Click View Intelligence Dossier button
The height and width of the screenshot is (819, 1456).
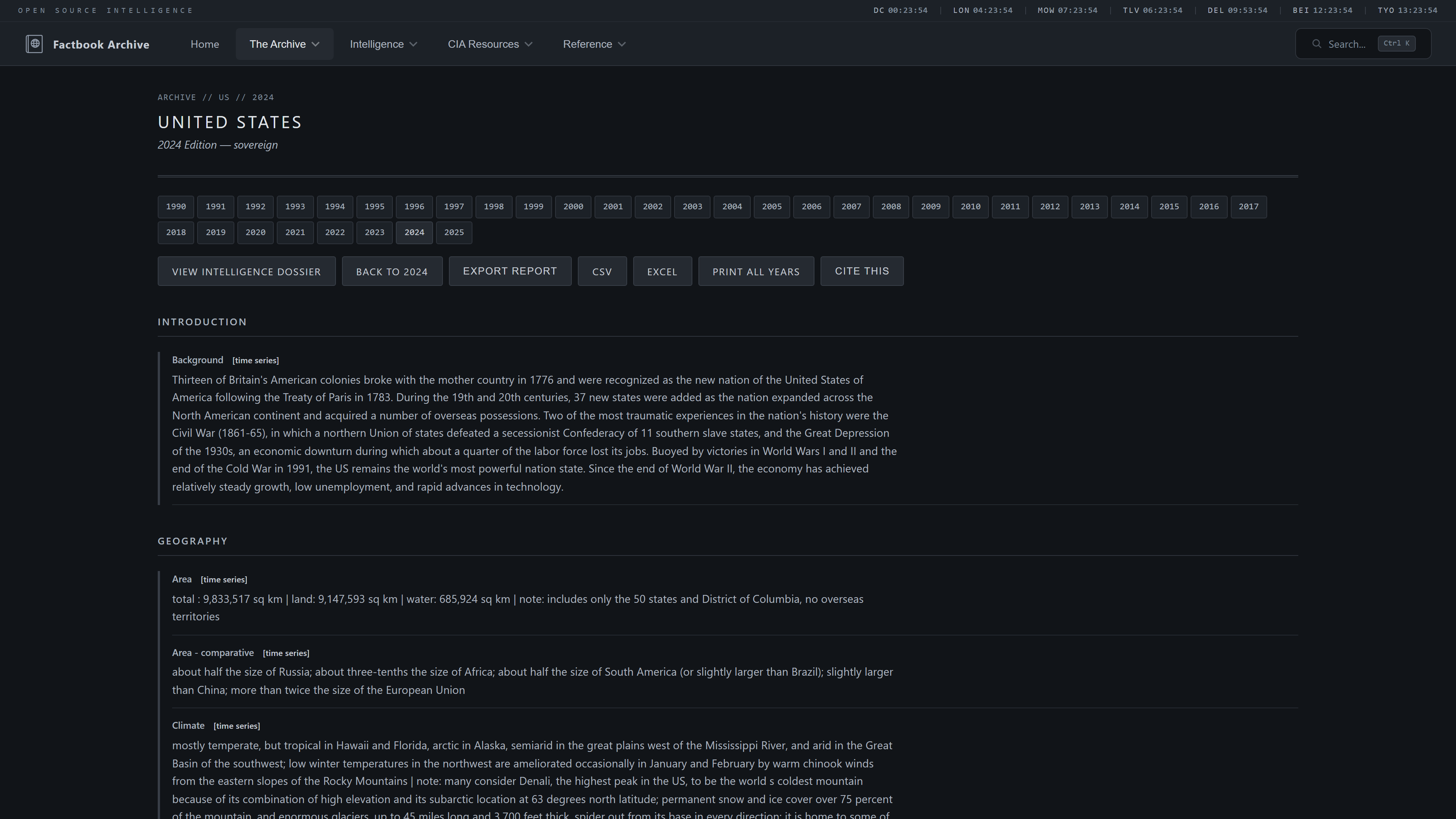[x=246, y=272]
